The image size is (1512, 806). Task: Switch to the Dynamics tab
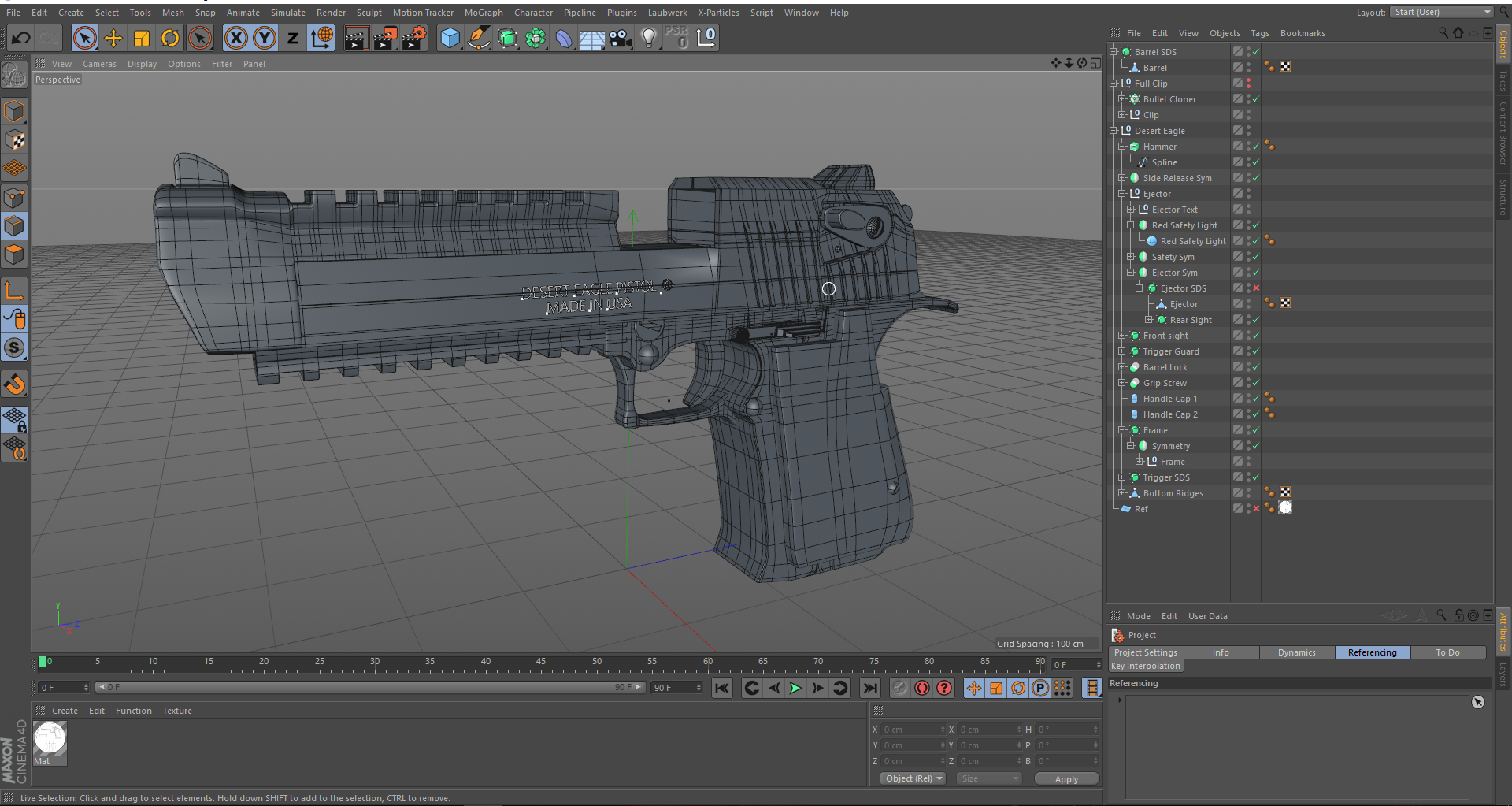(x=1297, y=652)
